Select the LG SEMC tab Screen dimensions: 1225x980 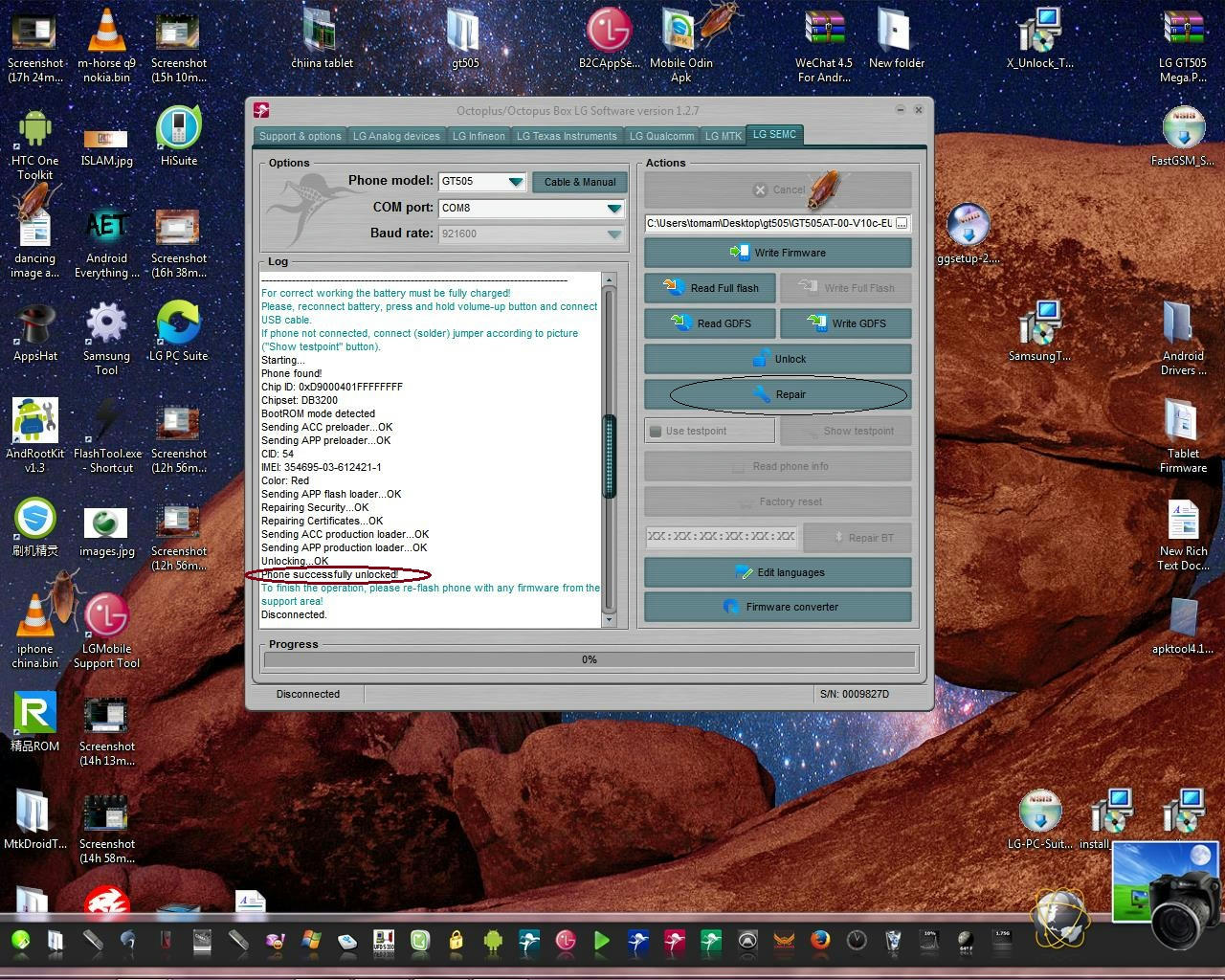click(774, 134)
